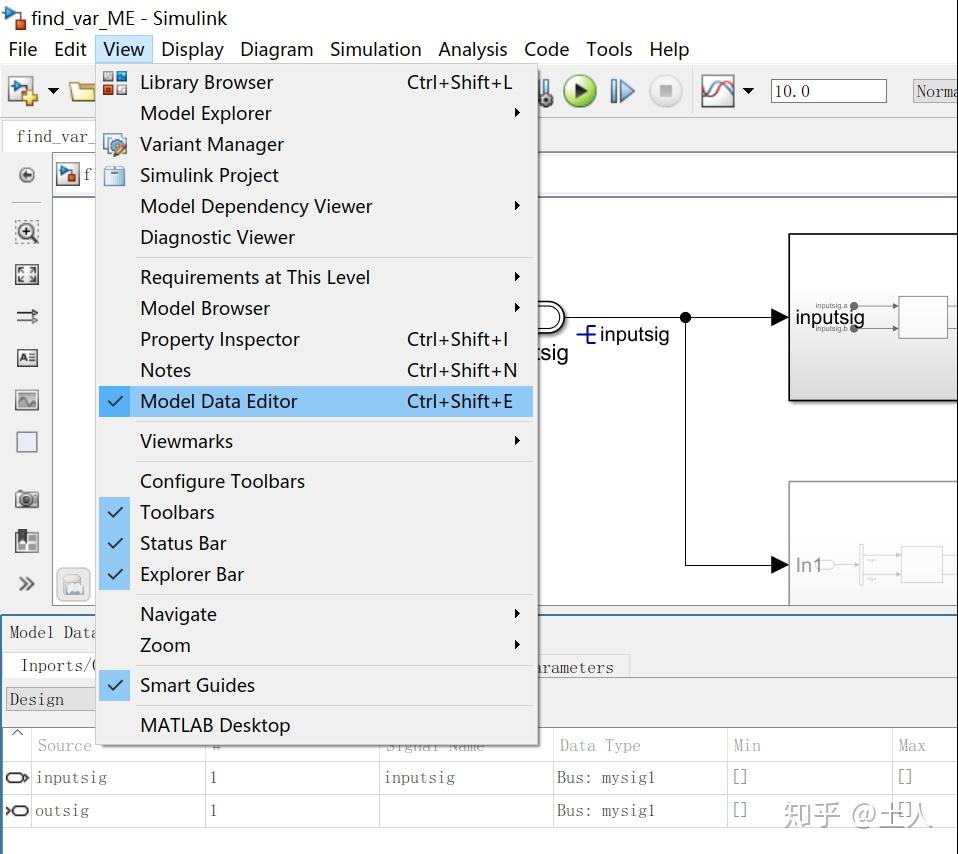
Task: Expand Requirements at This Level submenu
Action: click(316, 277)
